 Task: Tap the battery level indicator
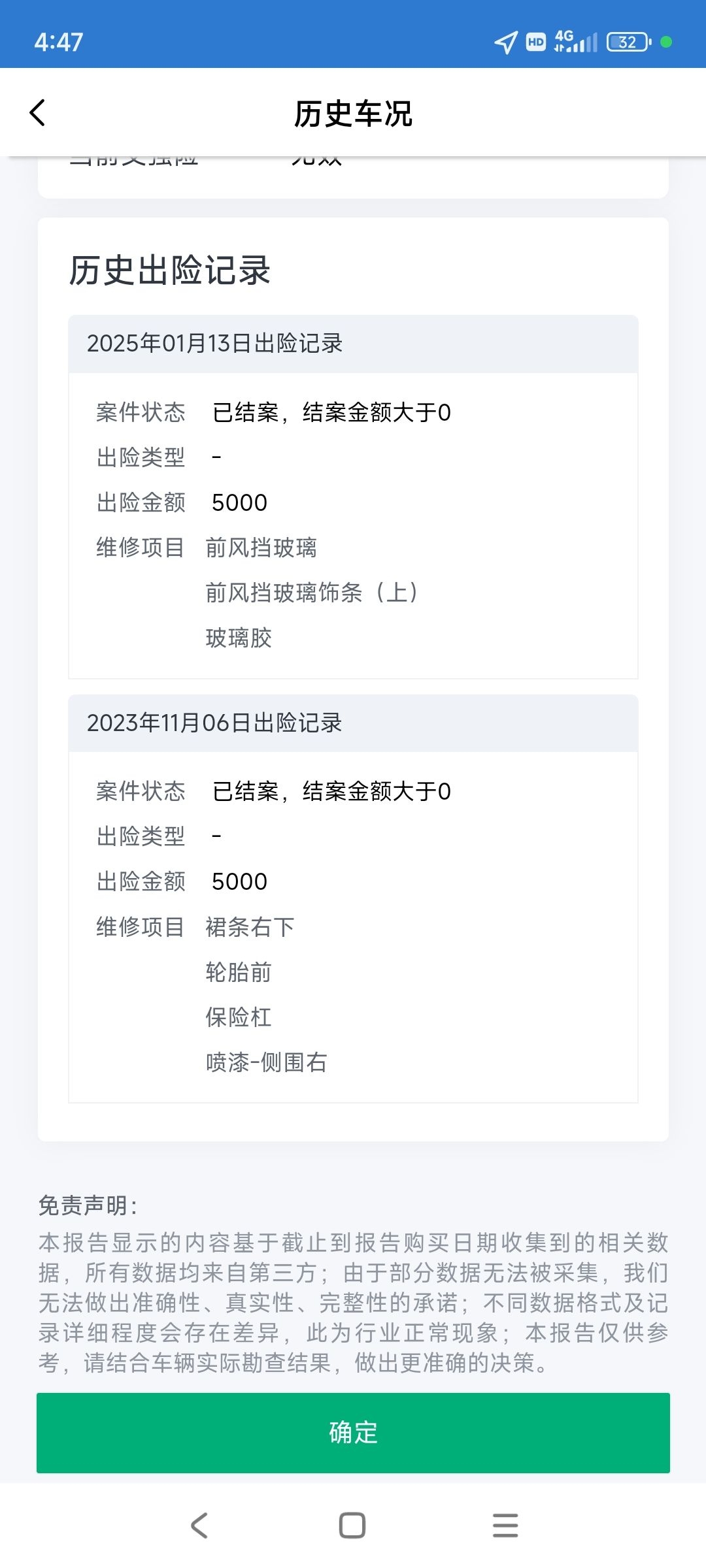(x=629, y=42)
